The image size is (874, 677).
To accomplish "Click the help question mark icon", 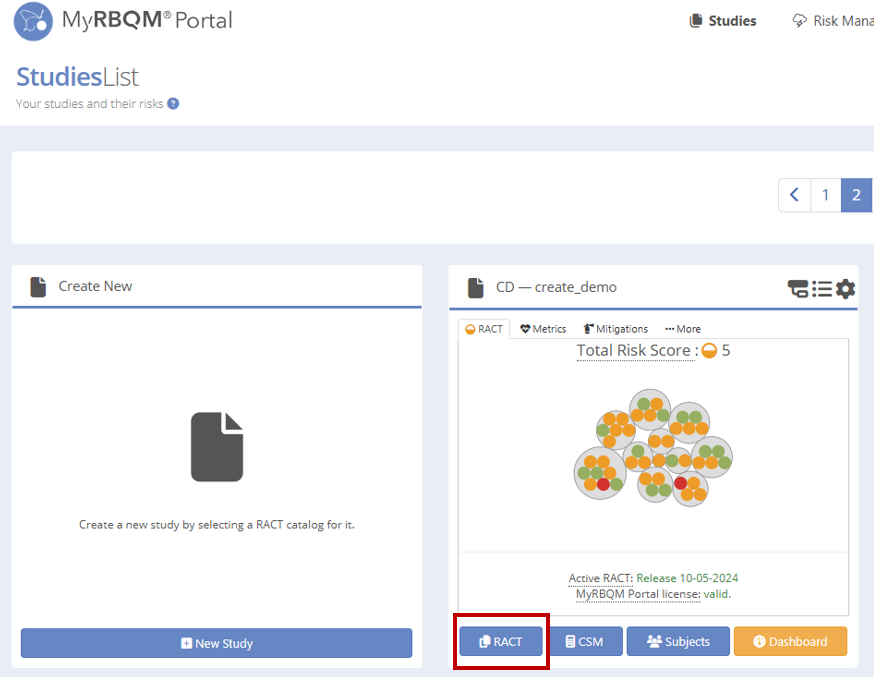I will coord(173,104).
